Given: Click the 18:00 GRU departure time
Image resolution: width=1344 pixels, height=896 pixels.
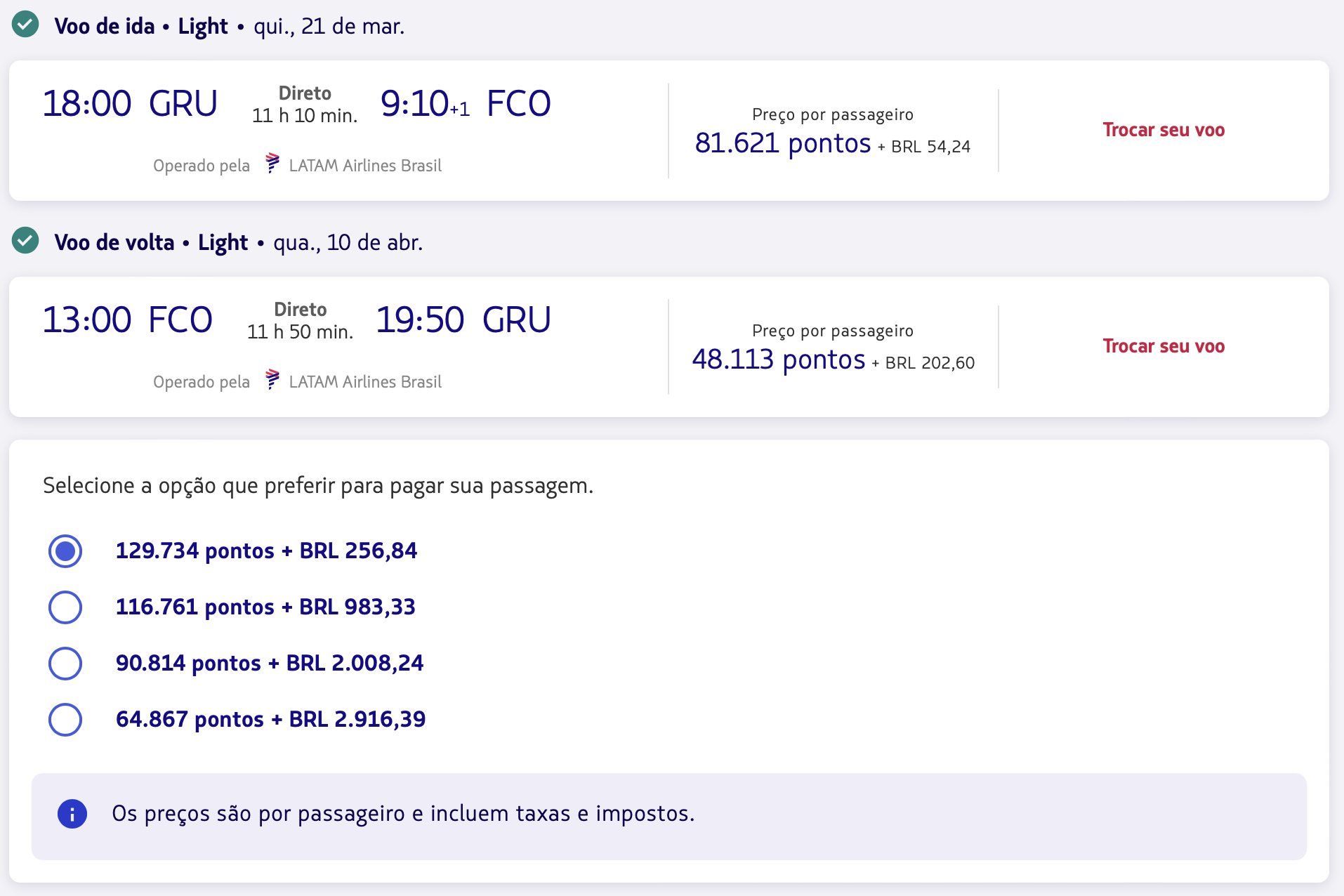Looking at the screenshot, I should pyautogui.click(x=130, y=104).
